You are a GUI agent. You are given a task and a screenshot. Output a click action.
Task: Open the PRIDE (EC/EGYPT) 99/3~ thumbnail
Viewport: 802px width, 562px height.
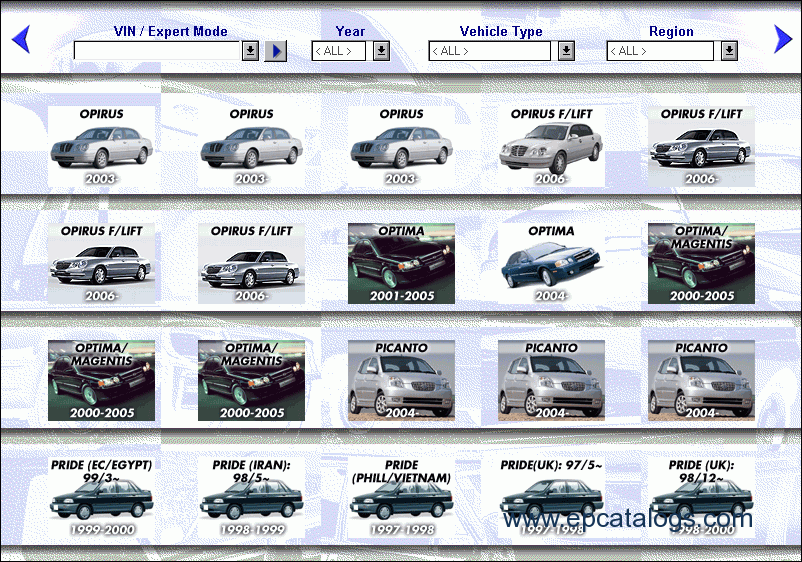pos(101,498)
